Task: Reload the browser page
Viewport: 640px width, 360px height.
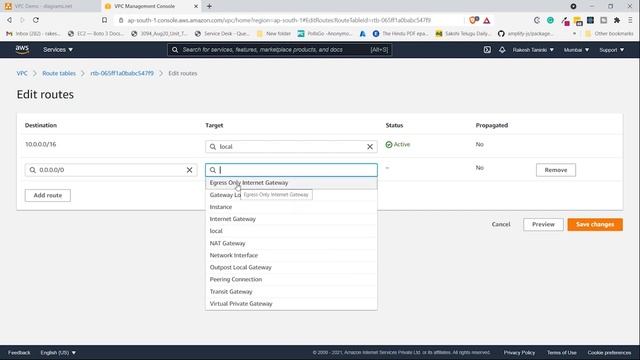Action: (x=36, y=20)
